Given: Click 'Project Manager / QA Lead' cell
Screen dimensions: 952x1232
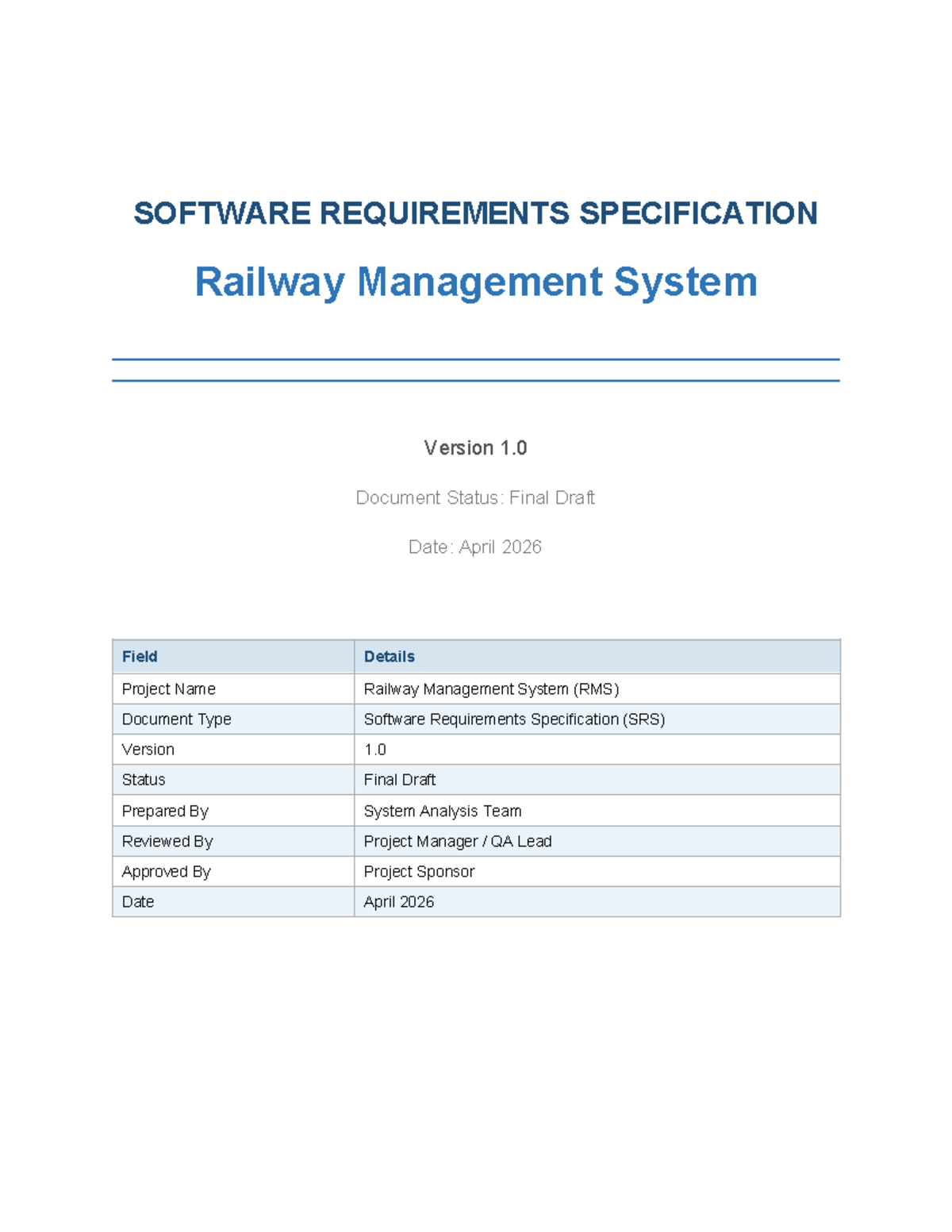Looking at the screenshot, I should 597,841.
